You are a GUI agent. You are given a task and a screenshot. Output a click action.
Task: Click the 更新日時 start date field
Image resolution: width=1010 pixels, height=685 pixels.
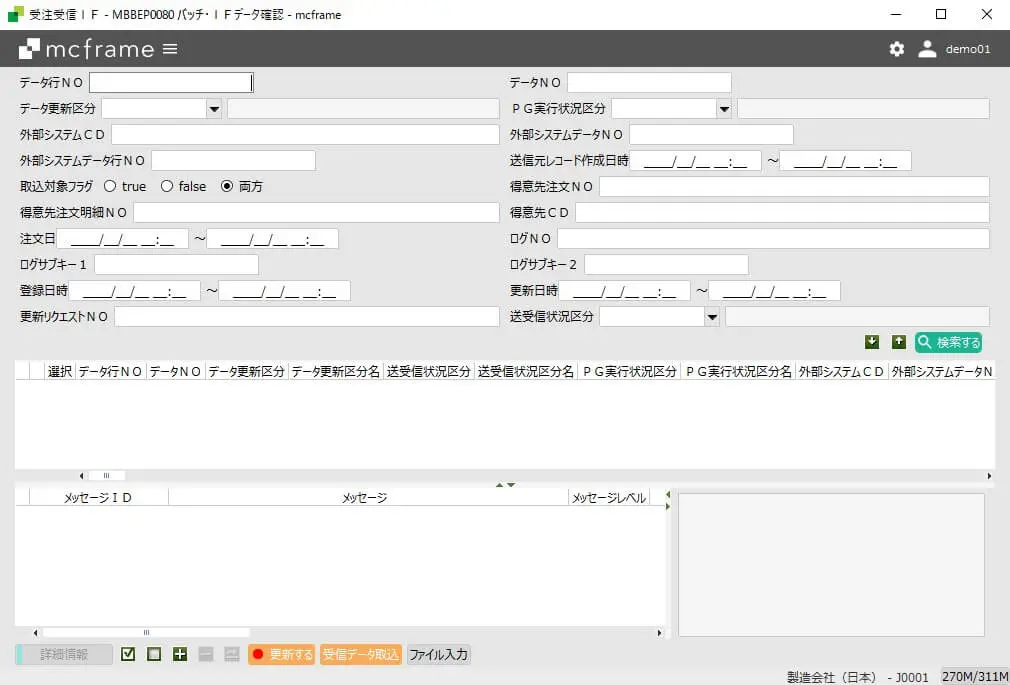coord(625,291)
